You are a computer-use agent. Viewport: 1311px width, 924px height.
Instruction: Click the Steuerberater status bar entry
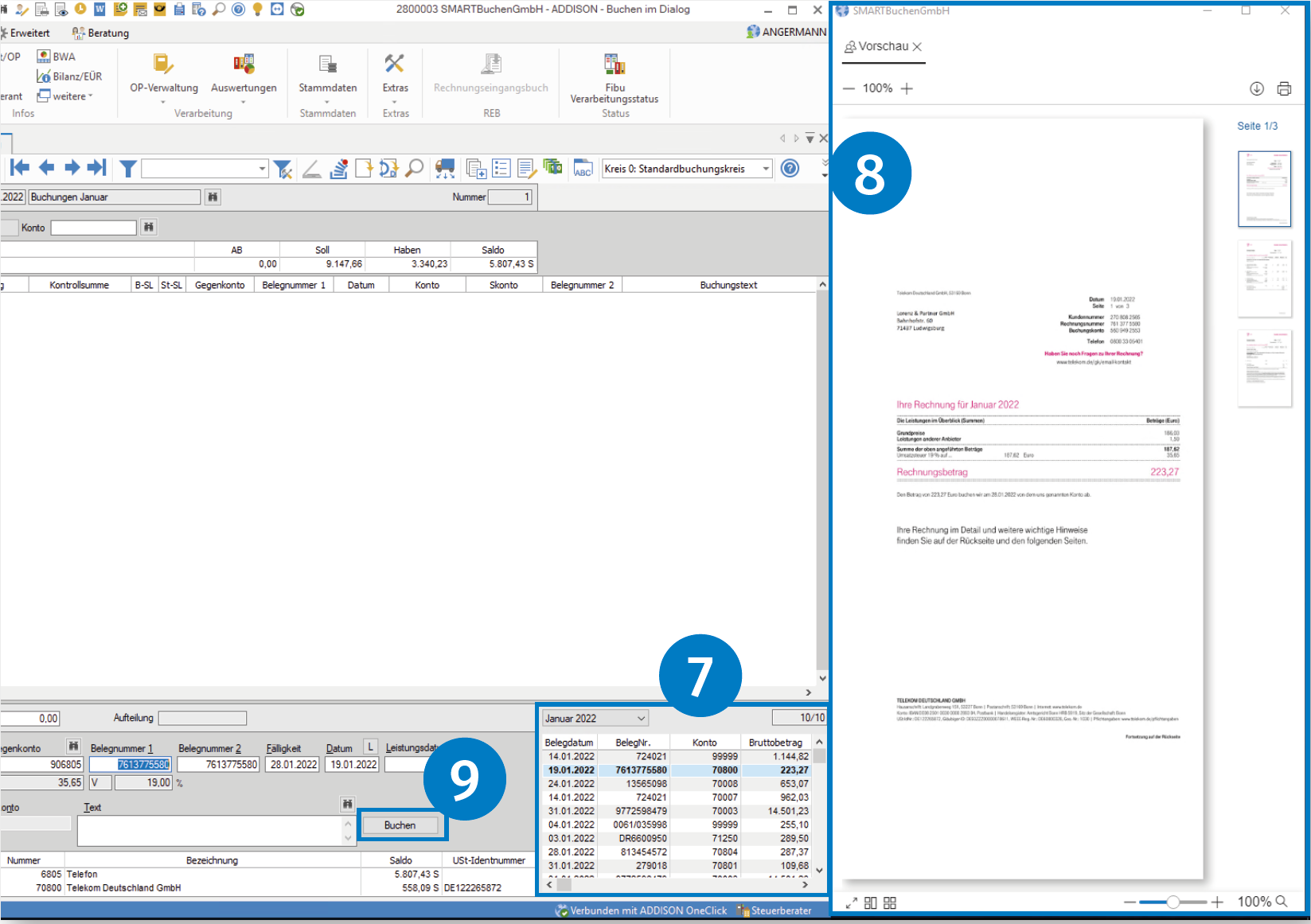(775, 910)
